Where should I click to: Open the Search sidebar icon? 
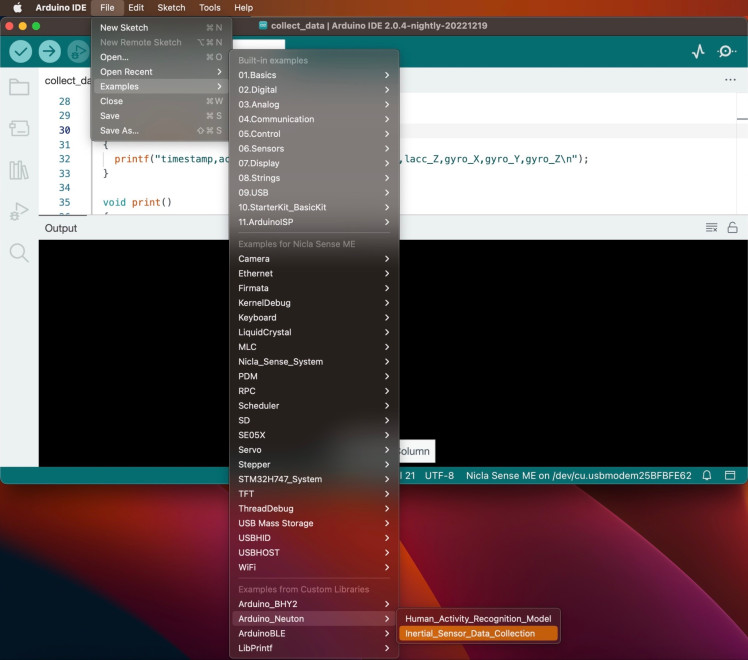click(19, 253)
